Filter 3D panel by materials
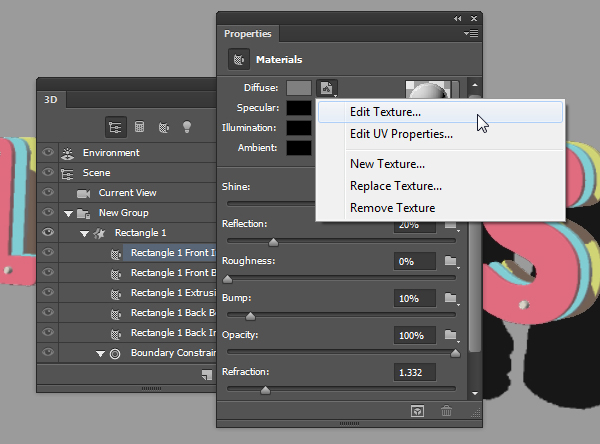The height and width of the screenshot is (444, 600). [x=164, y=127]
